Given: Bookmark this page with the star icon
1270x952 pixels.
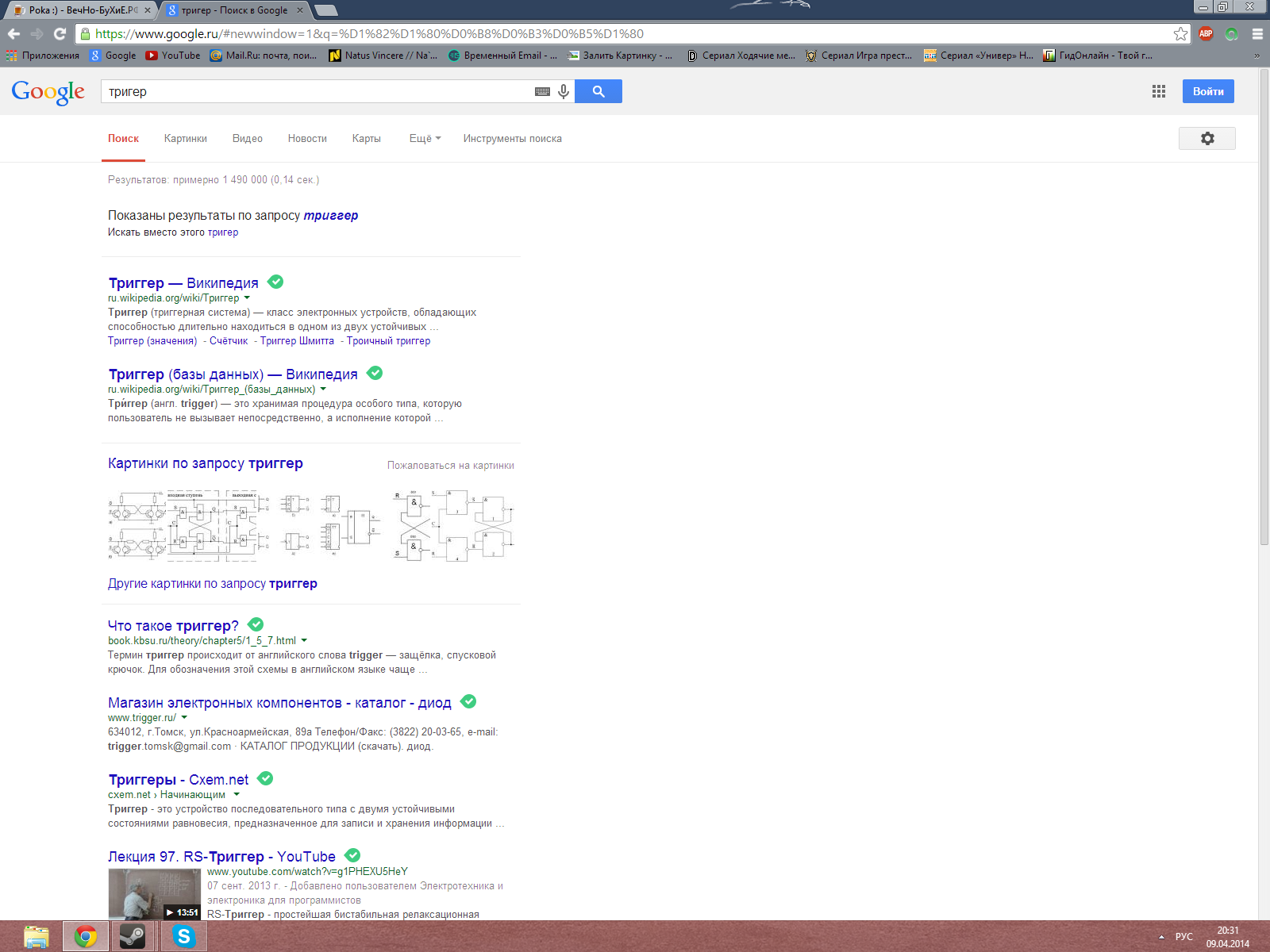Looking at the screenshot, I should pyautogui.click(x=1180, y=34).
